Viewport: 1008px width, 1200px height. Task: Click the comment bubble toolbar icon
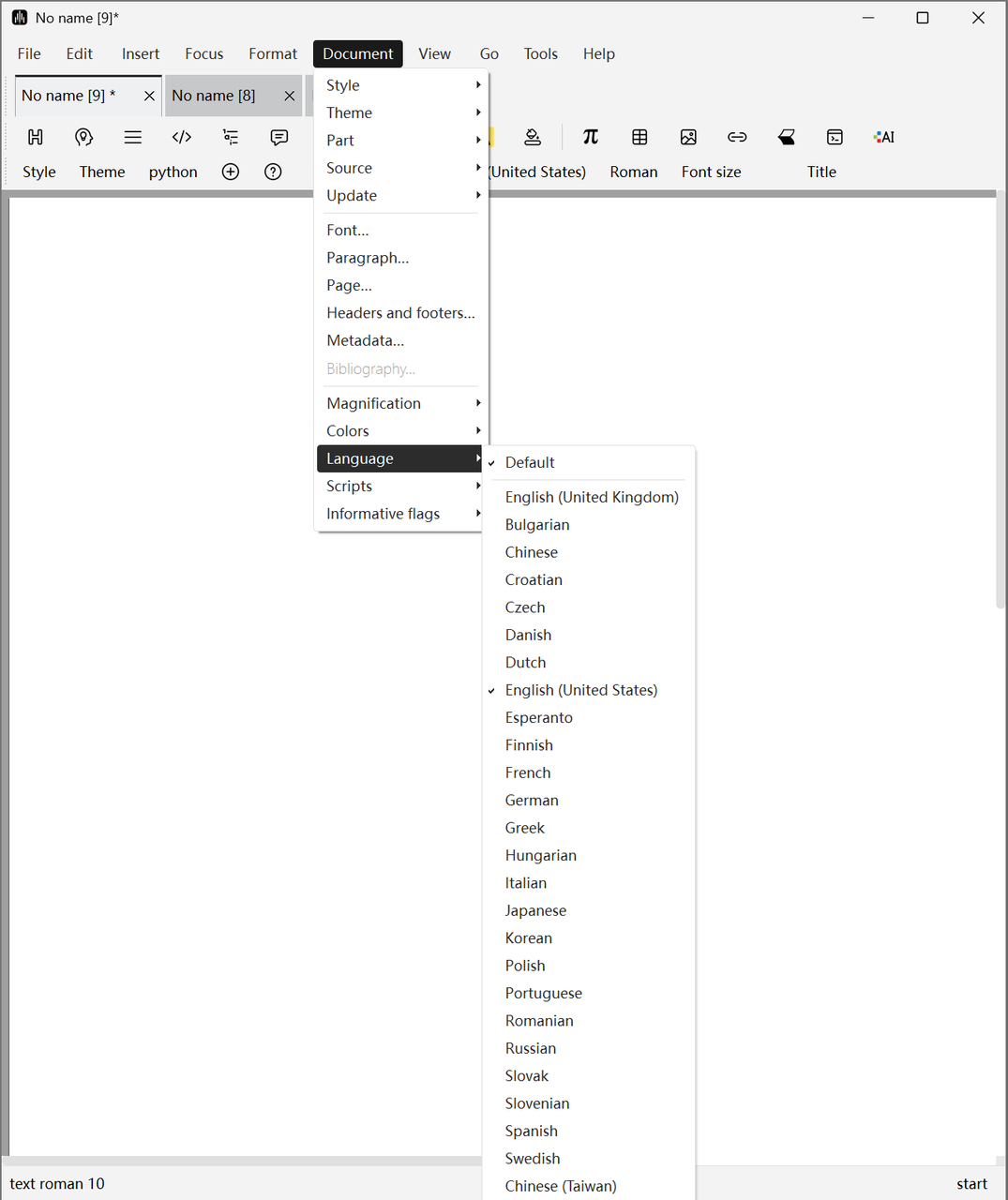click(279, 137)
